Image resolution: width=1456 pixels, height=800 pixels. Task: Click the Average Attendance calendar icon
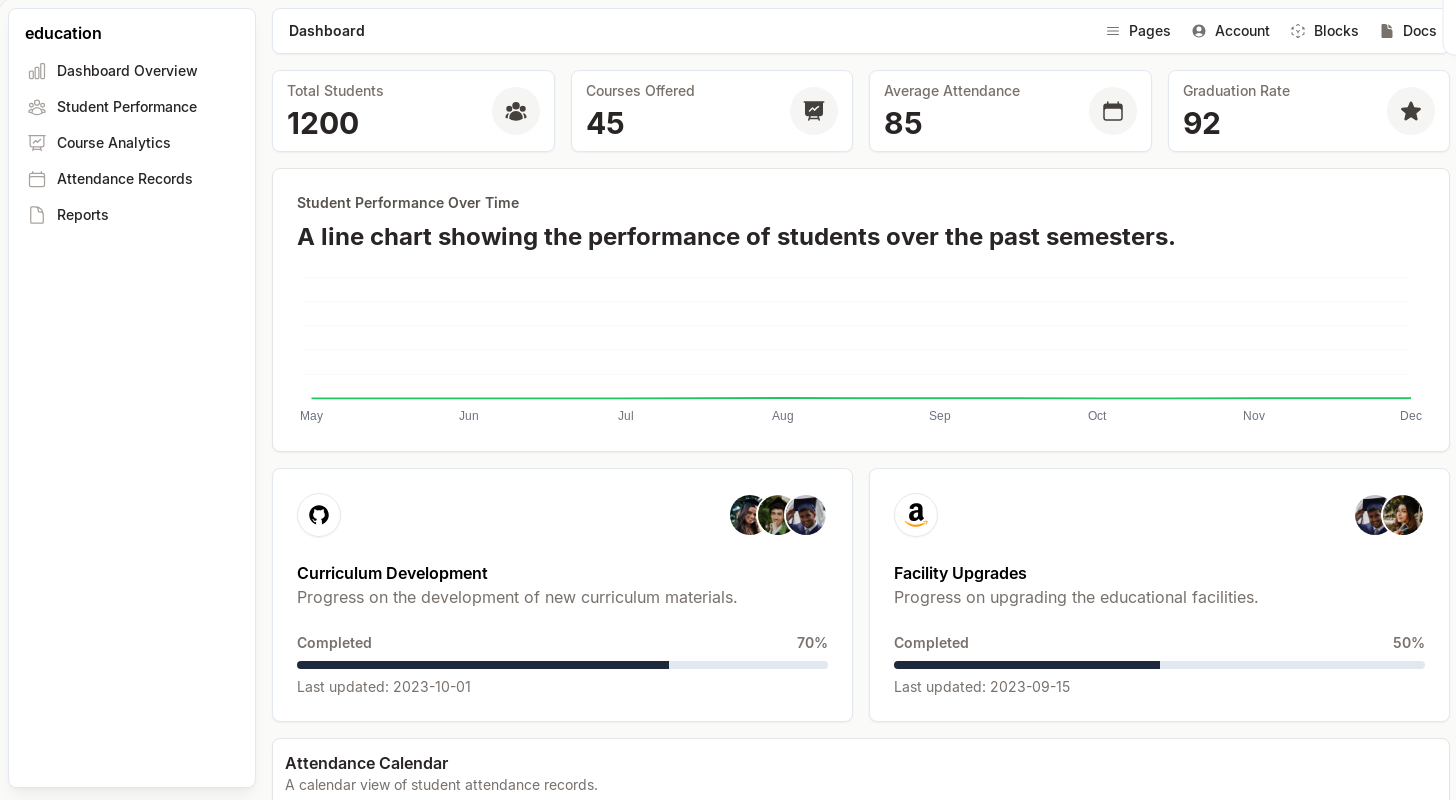pyautogui.click(x=1113, y=111)
